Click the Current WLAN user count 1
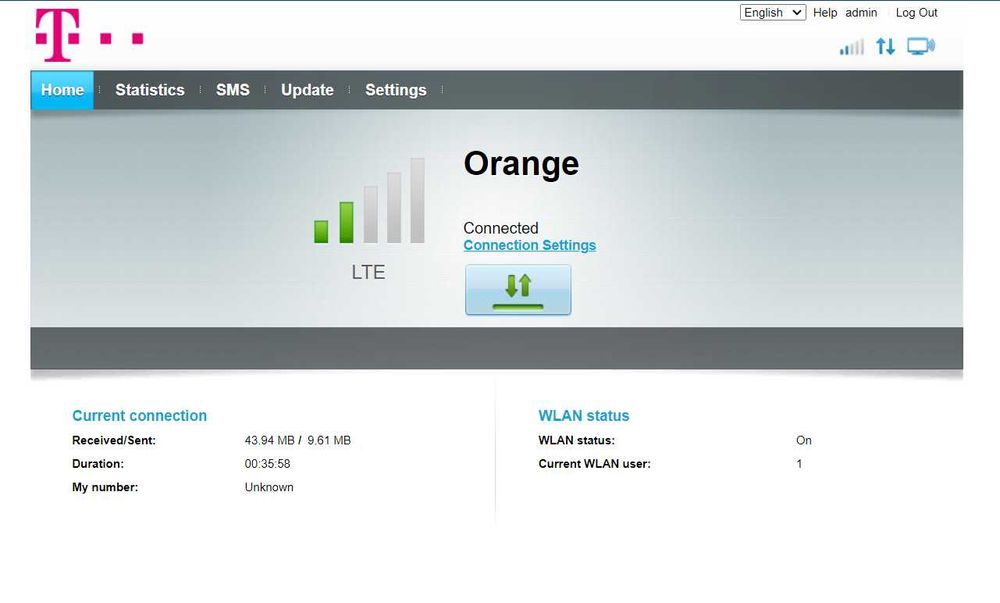The image size is (1000, 603). click(x=799, y=464)
